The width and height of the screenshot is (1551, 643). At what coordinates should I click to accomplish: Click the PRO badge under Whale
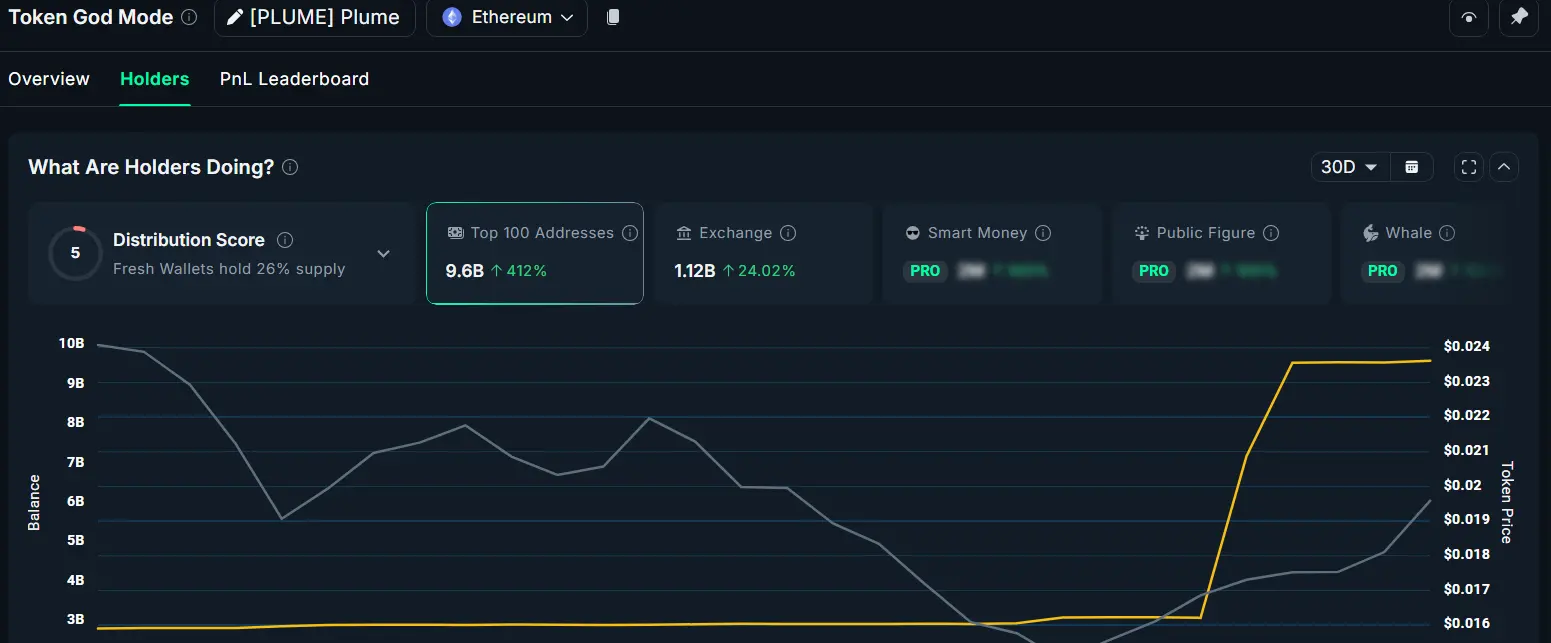1383,271
